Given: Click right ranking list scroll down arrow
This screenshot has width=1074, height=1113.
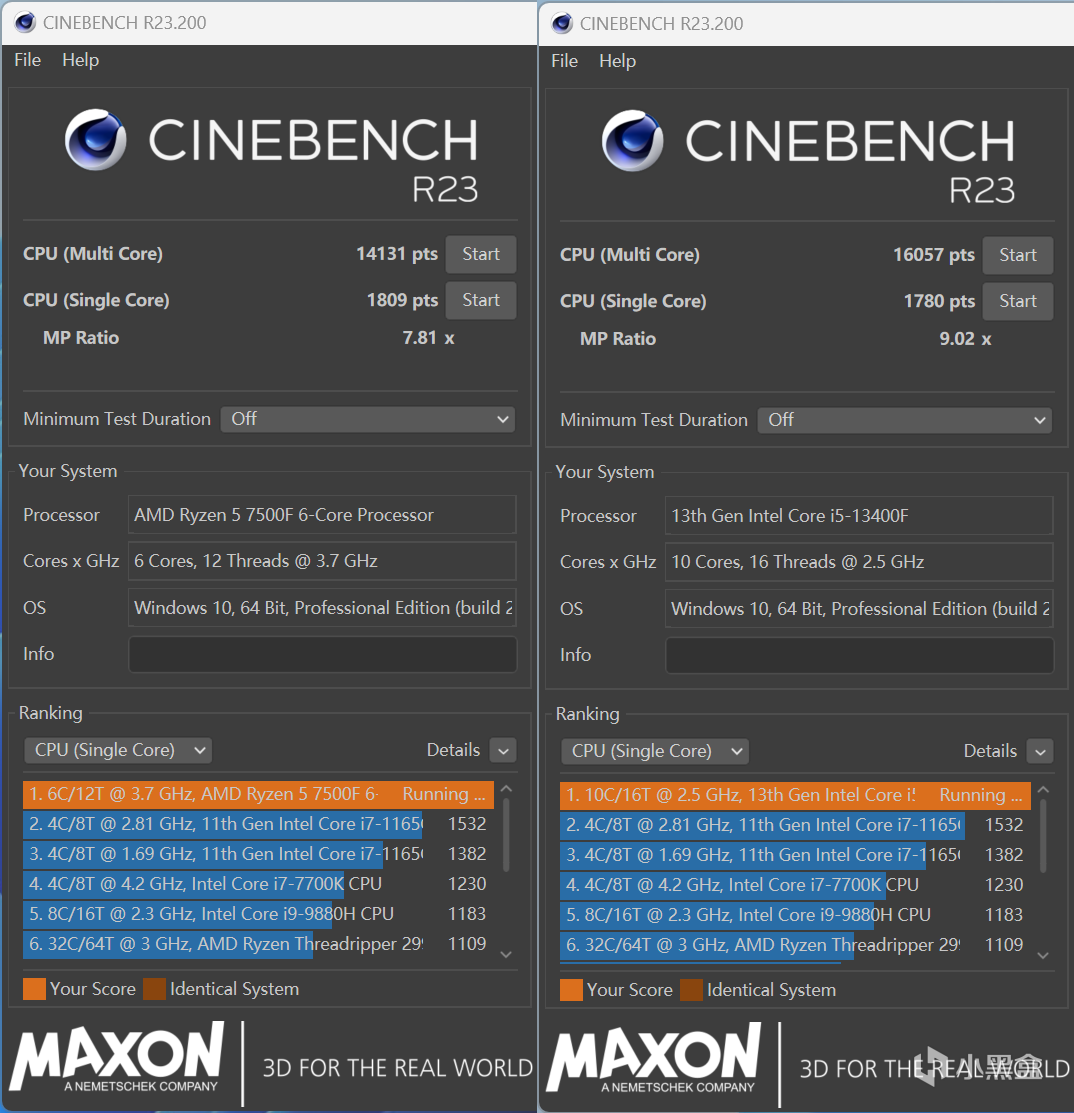Looking at the screenshot, I should point(1043,955).
